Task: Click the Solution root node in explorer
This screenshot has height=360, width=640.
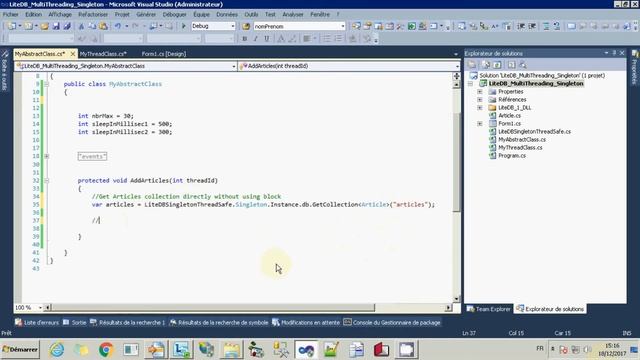Action: [542, 76]
